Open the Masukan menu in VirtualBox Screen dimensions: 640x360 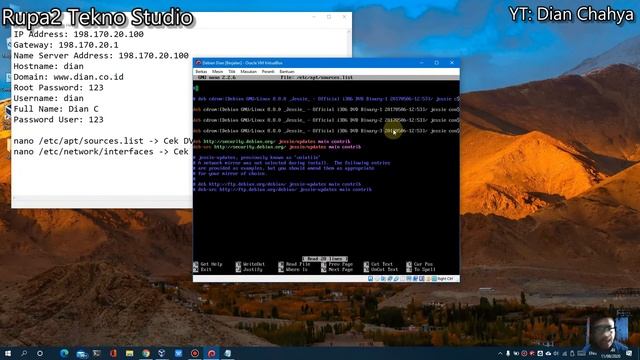248,71
